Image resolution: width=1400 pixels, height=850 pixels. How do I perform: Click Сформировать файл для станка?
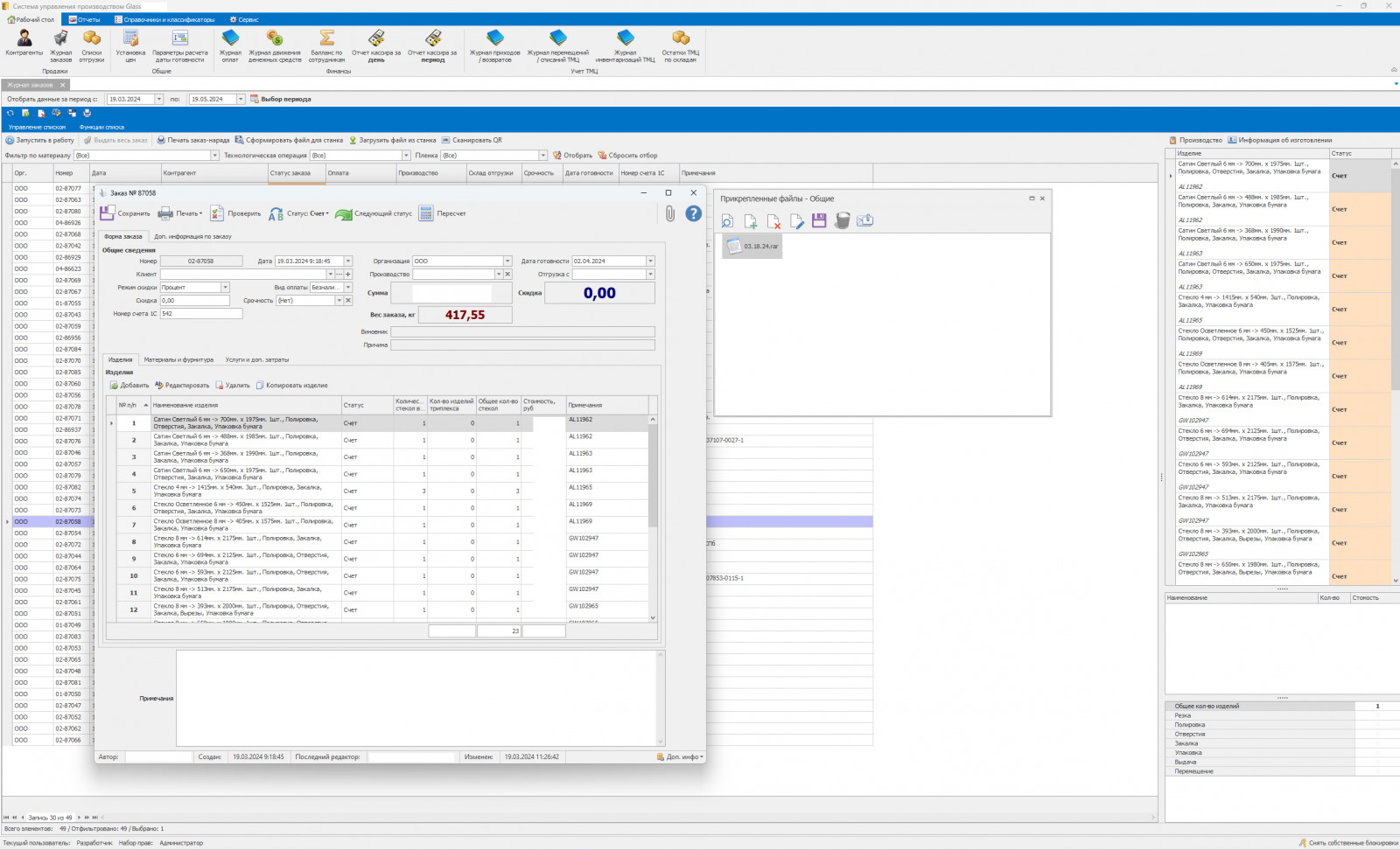(x=289, y=140)
